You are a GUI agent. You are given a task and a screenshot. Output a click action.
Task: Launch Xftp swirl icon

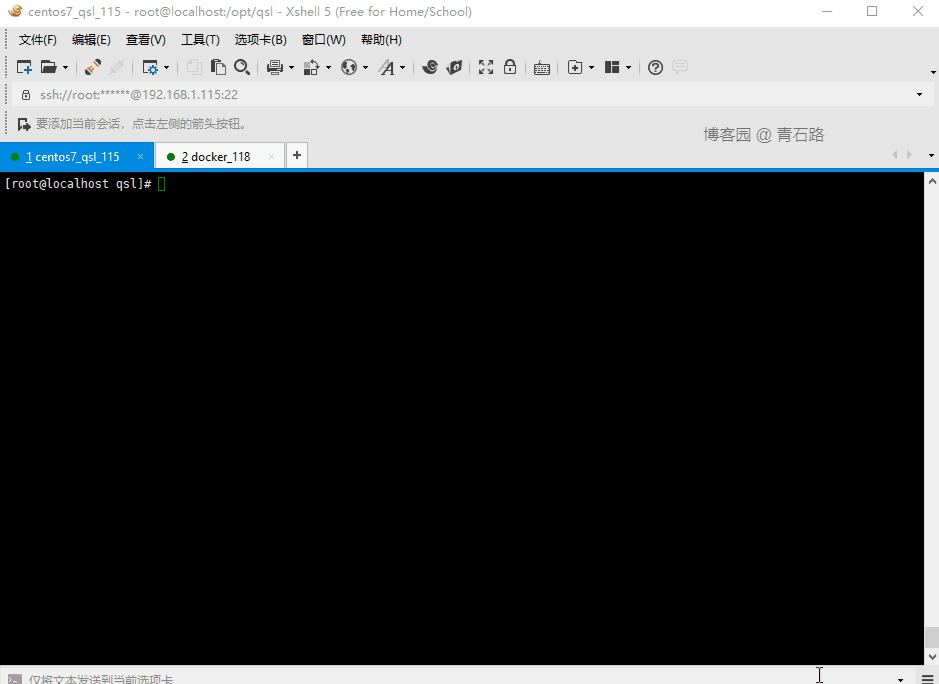[430, 67]
